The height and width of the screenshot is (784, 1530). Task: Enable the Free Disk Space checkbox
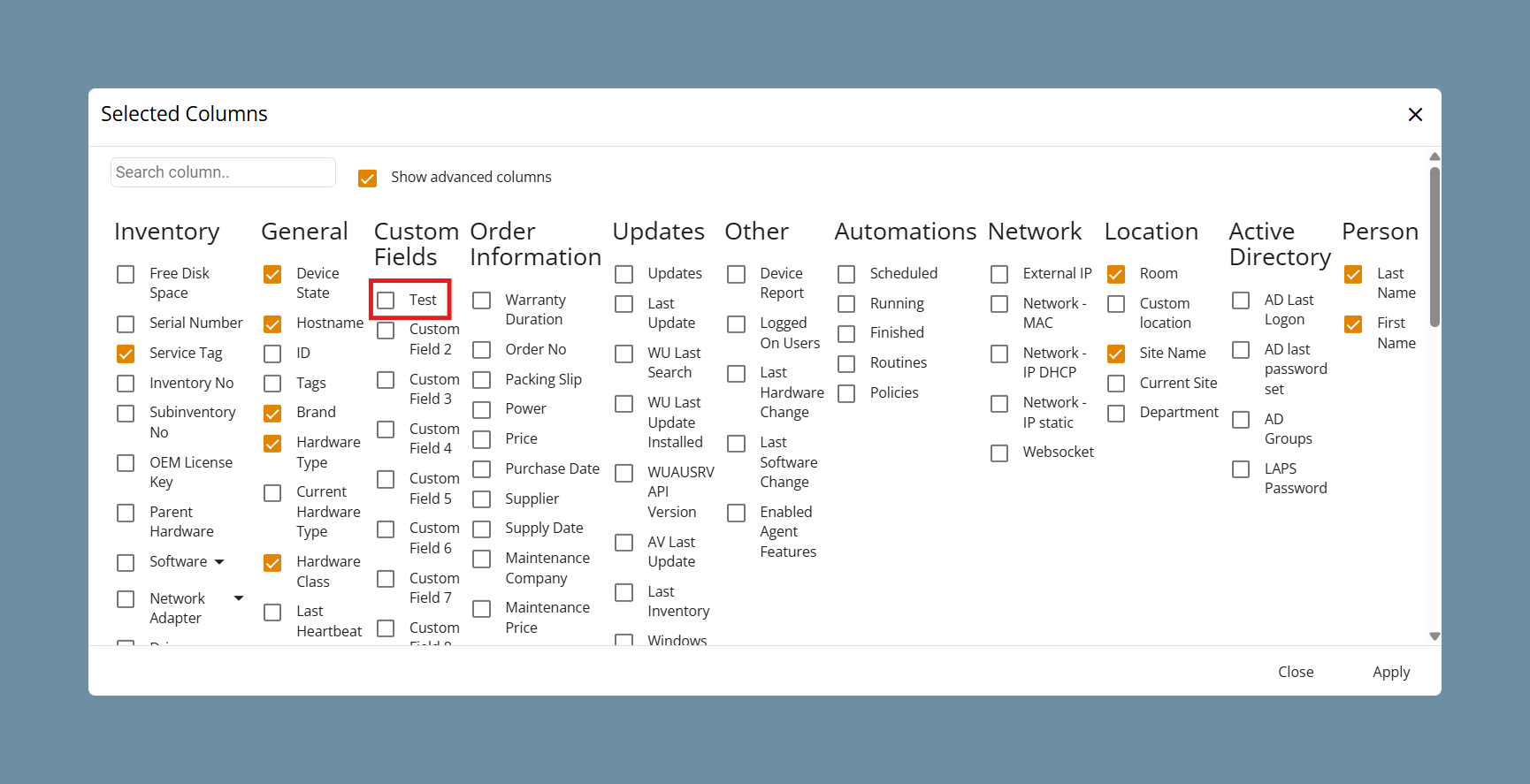[x=126, y=275]
